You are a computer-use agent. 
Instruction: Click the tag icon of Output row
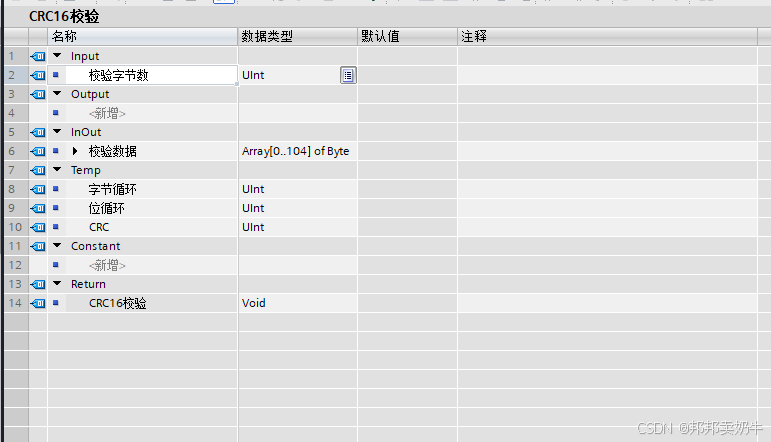[x=38, y=94]
